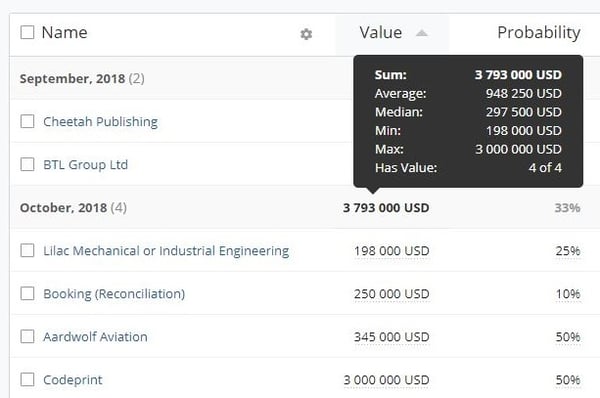This screenshot has height=398, width=600.
Task: Click the October 33% probability summary
Action: coord(567,208)
